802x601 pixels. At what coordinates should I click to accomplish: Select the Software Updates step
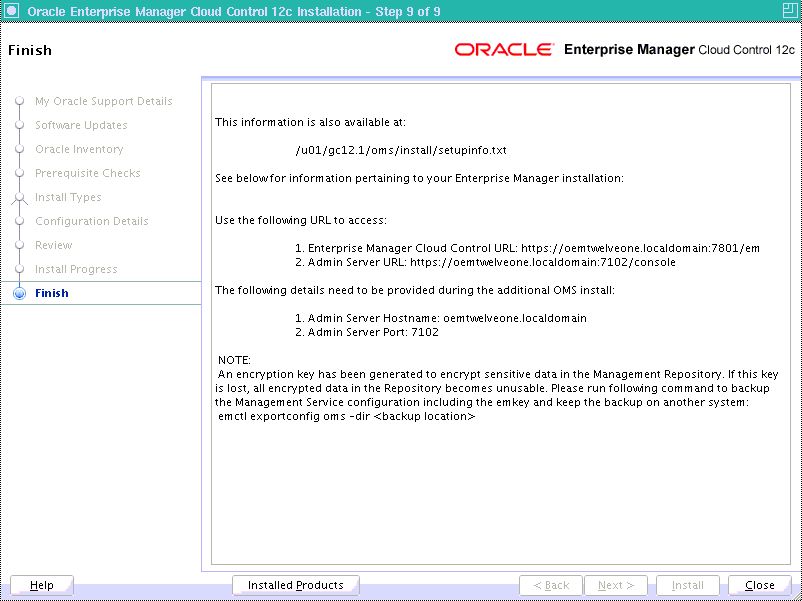coord(81,125)
